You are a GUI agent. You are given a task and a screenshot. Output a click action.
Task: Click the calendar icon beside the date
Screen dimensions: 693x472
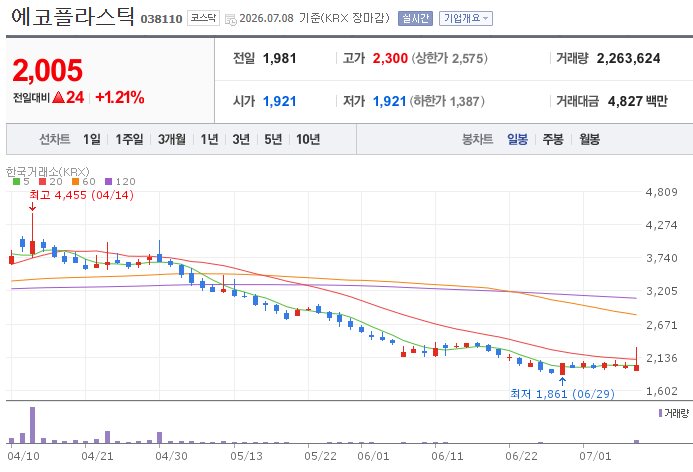[231, 19]
